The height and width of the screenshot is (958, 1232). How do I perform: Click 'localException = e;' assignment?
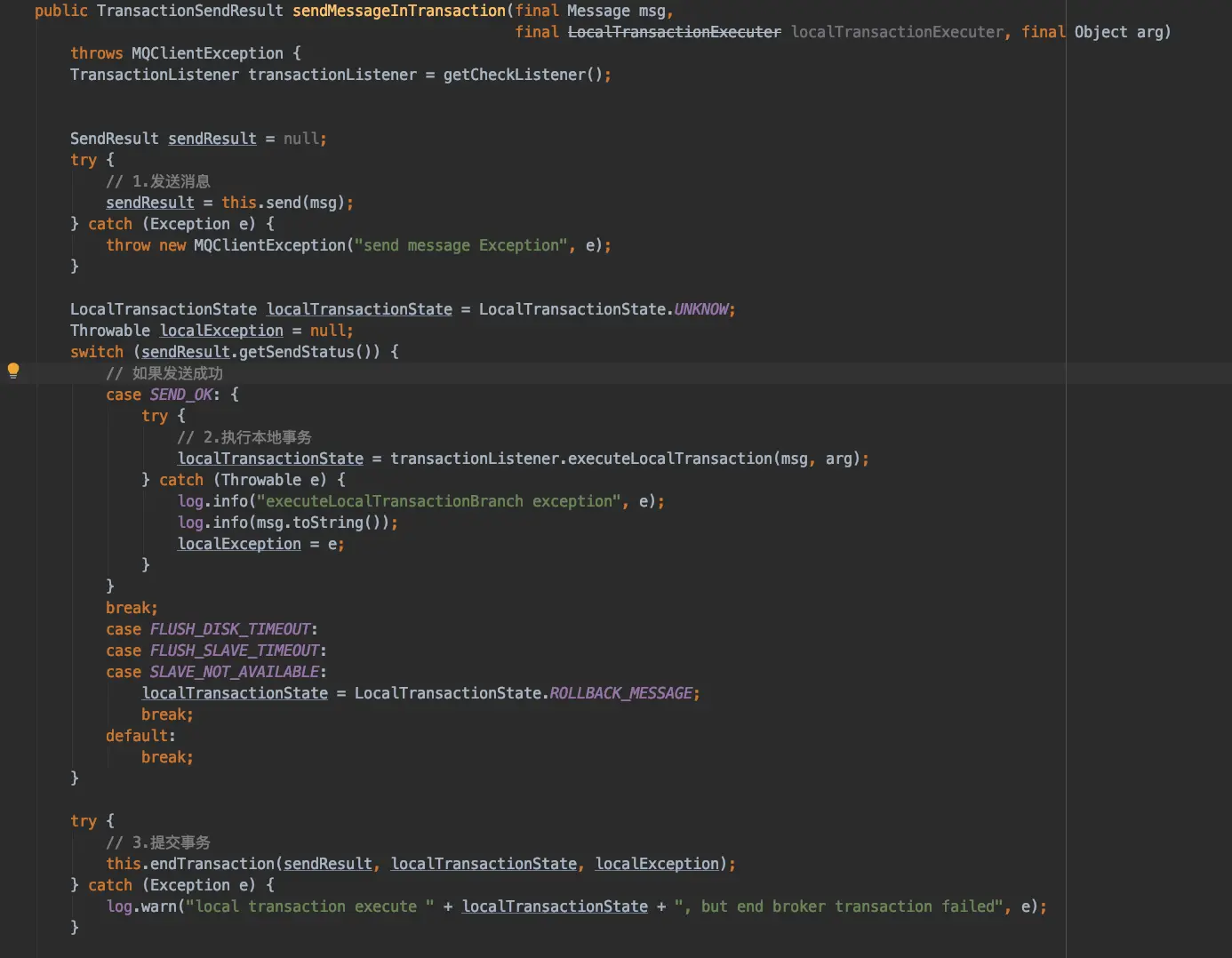pos(261,544)
